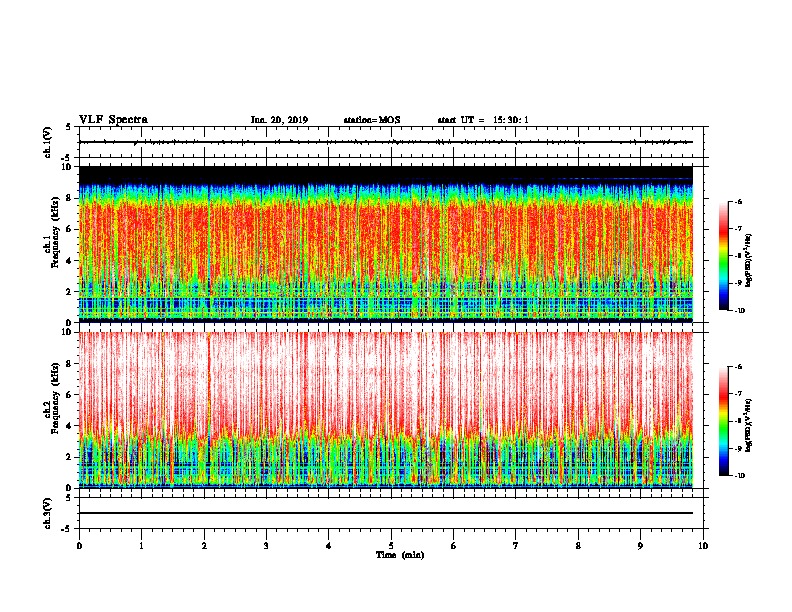Click the "VLF Spectra" plot title
This screenshot has width=792, height=612.
[113, 120]
